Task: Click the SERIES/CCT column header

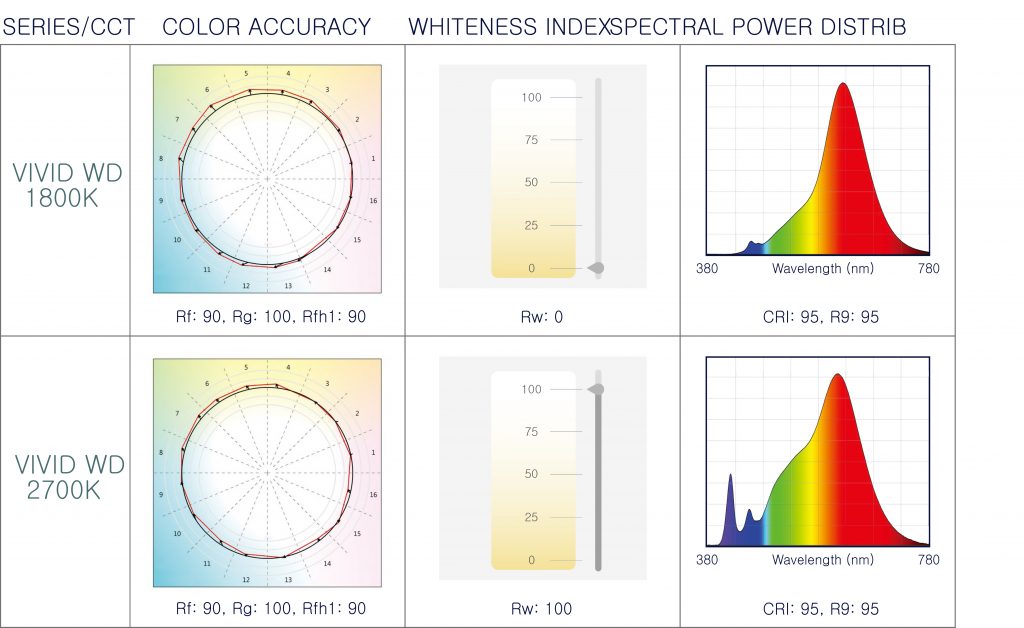Action: pyautogui.click(x=69, y=27)
